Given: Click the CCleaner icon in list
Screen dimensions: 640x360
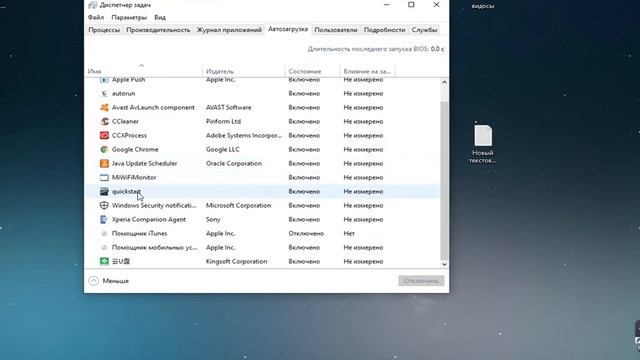Looking at the screenshot, I should 104,121.
